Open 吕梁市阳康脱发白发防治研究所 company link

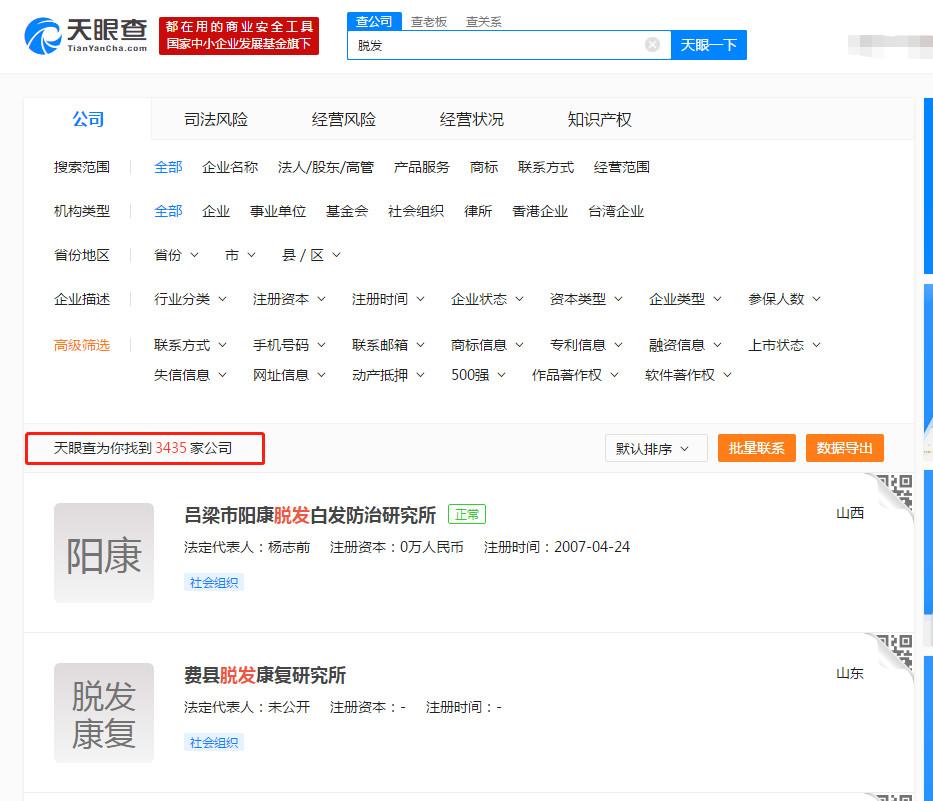pyautogui.click(x=310, y=515)
